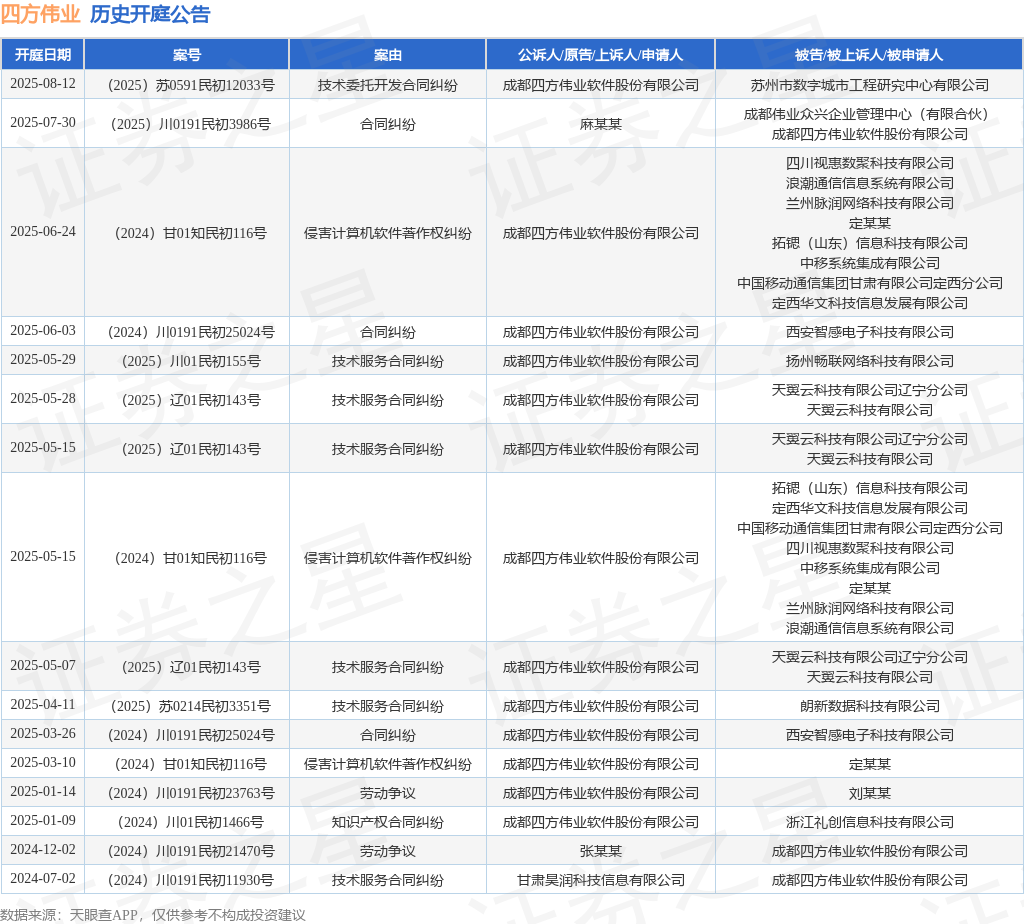Image resolution: width=1024 pixels, height=924 pixels.
Task: Click case number in the 2025-06-03 row
Action: pos(191,332)
